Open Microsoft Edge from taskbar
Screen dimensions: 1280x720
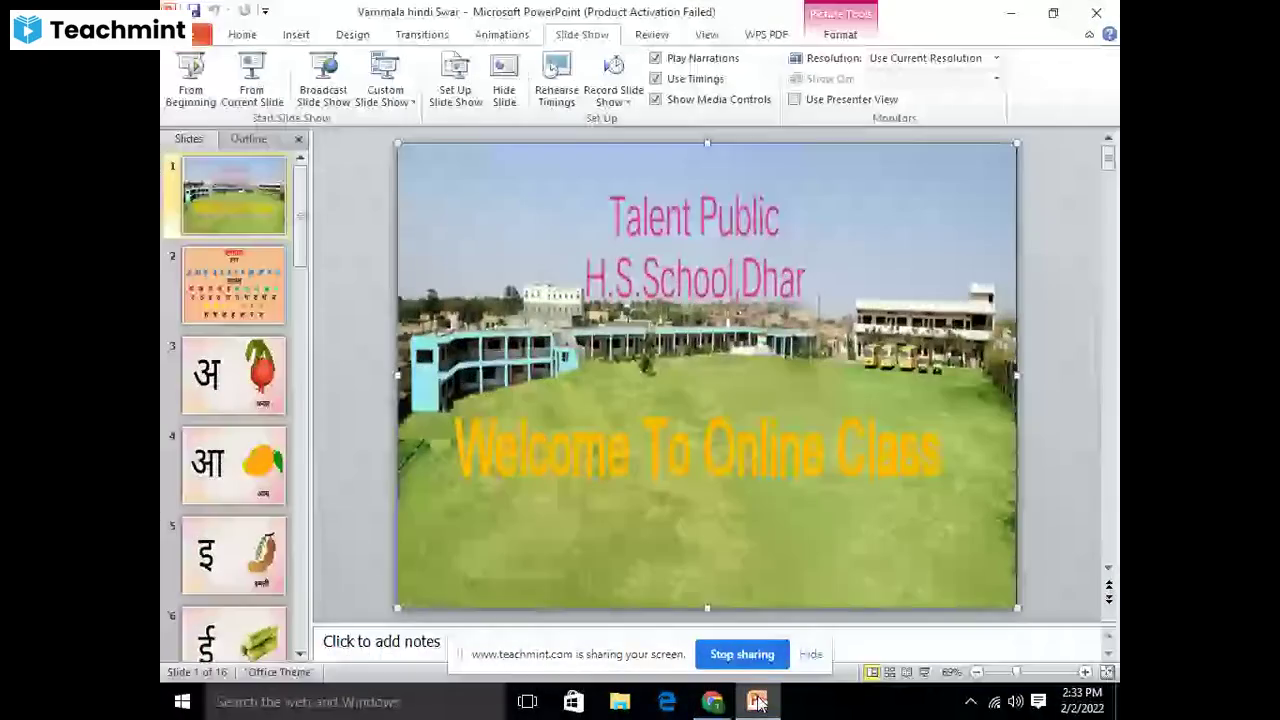666,702
